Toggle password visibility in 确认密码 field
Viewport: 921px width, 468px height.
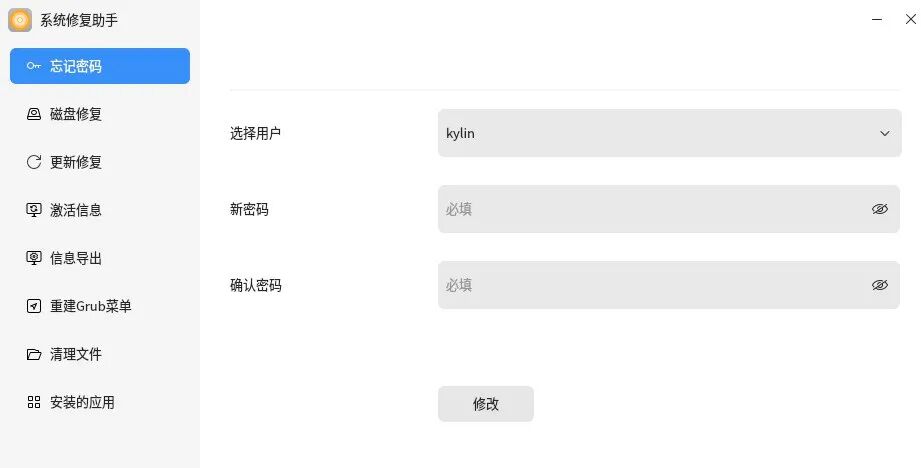(x=879, y=285)
